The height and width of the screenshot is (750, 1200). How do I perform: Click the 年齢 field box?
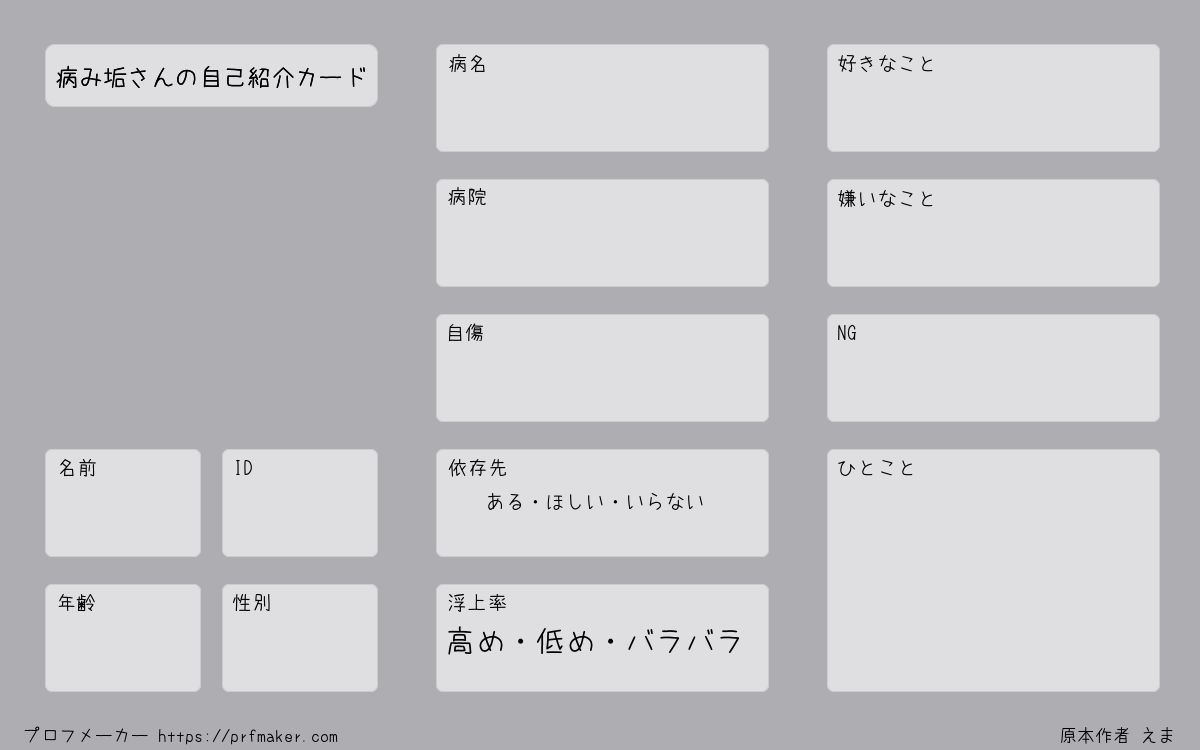[x=123, y=638]
